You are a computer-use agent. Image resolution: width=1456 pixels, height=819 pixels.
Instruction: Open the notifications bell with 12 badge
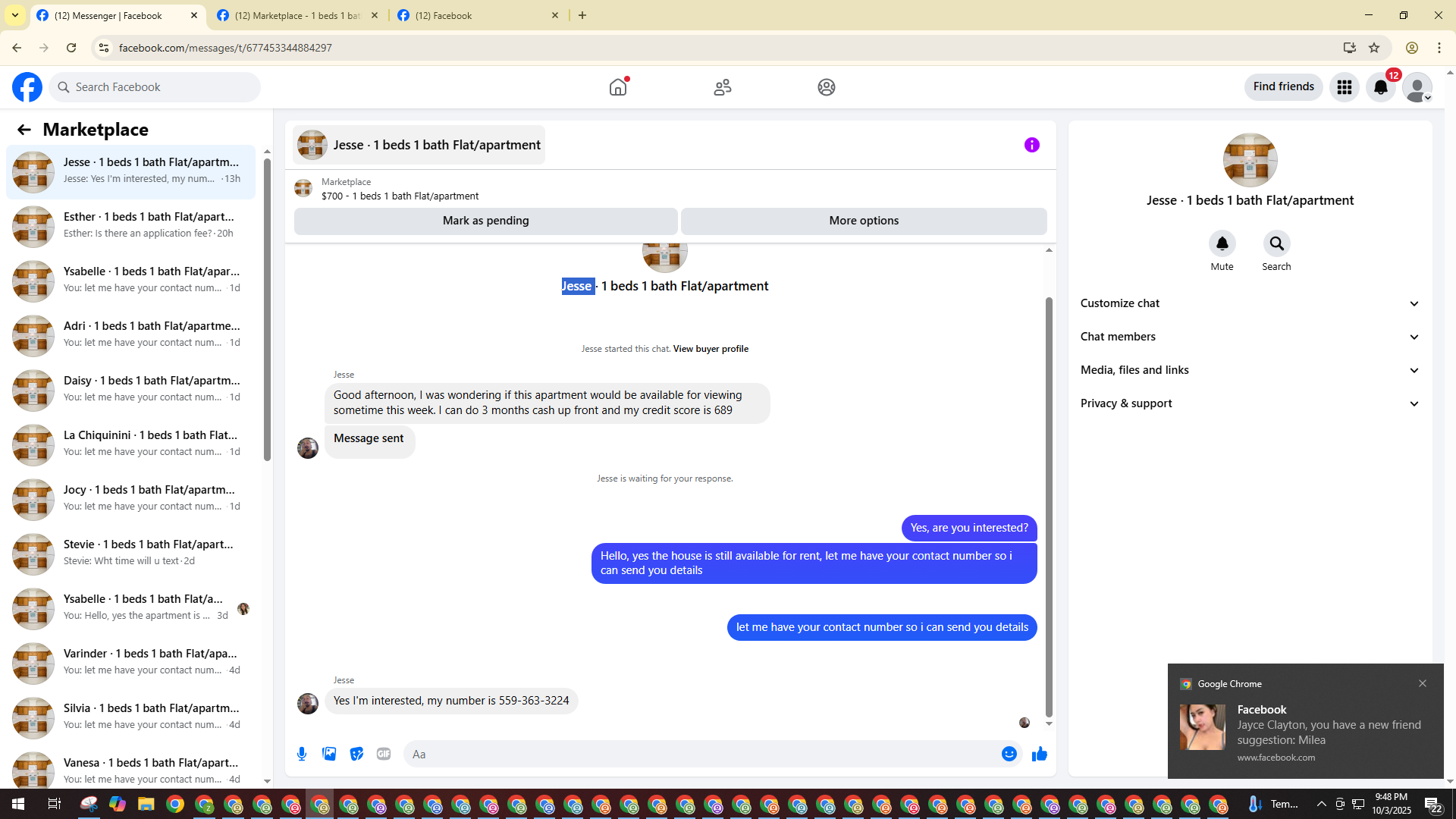coord(1381,87)
